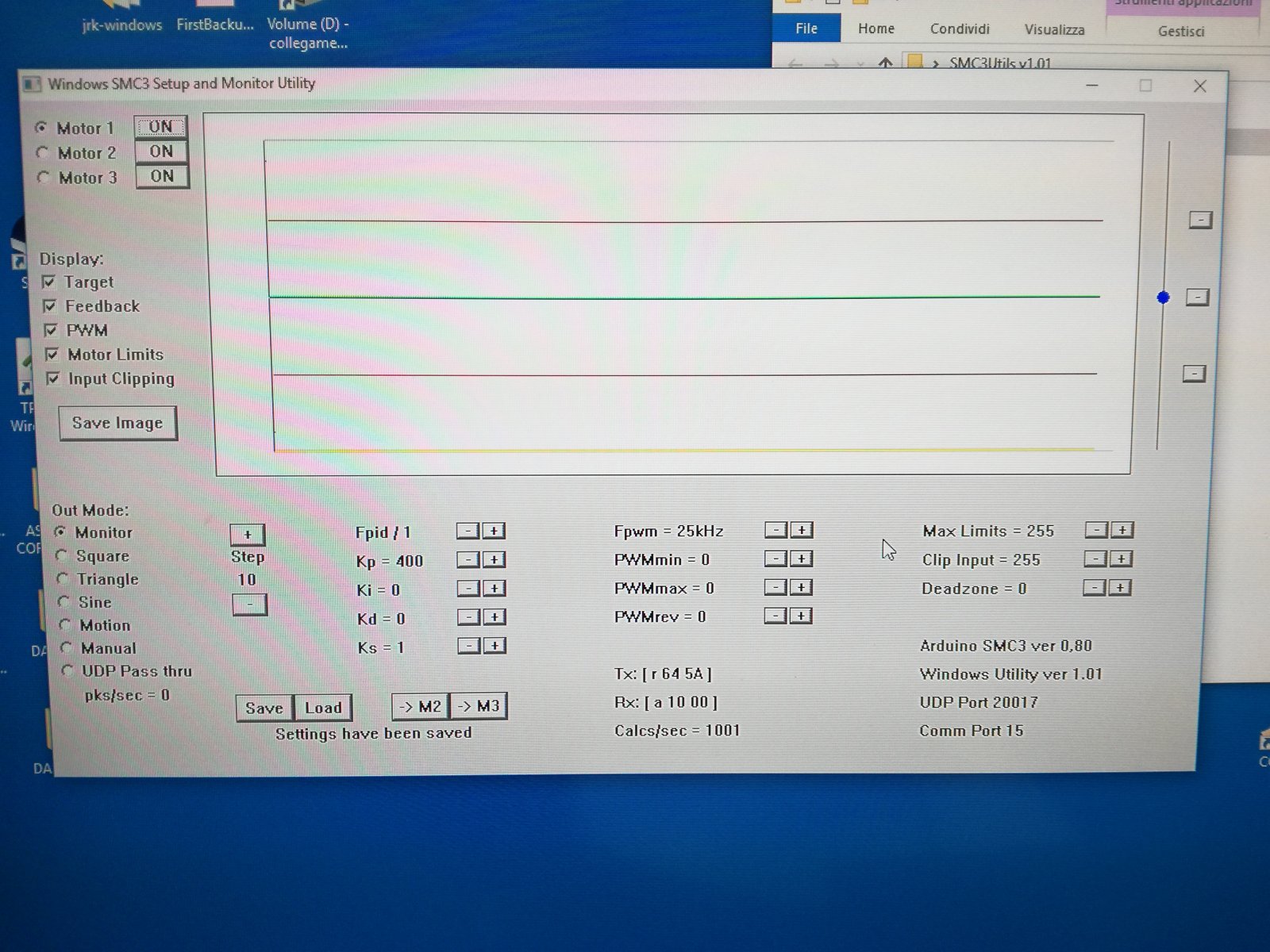This screenshot has height=952, width=1270.
Task: Decrease Ks with minus button
Action: (x=470, y=646)
